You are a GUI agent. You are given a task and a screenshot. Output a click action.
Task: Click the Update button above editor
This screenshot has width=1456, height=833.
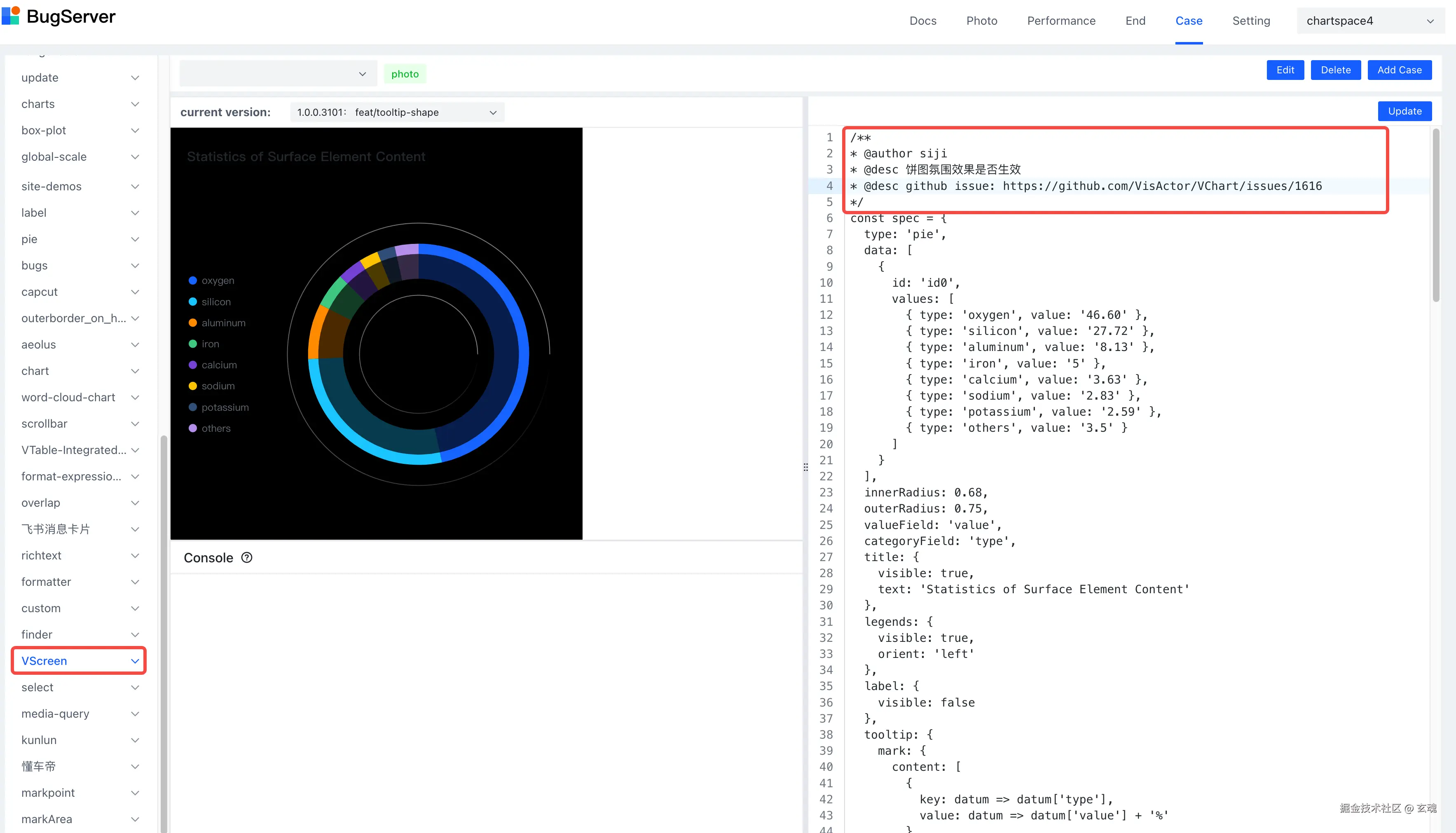pyautogui.click(x=1404, y=111)
